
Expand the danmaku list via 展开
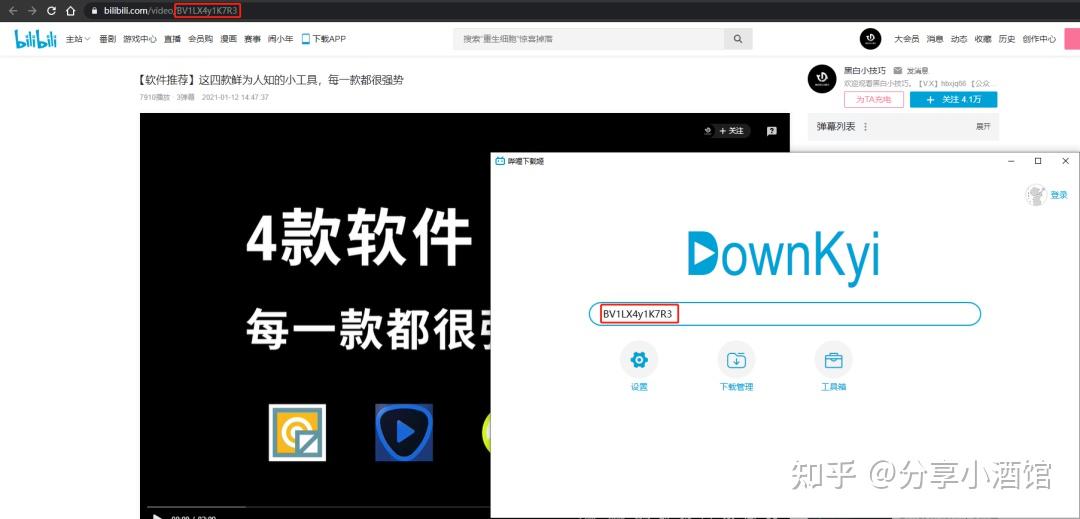click(x=983, y=127)
